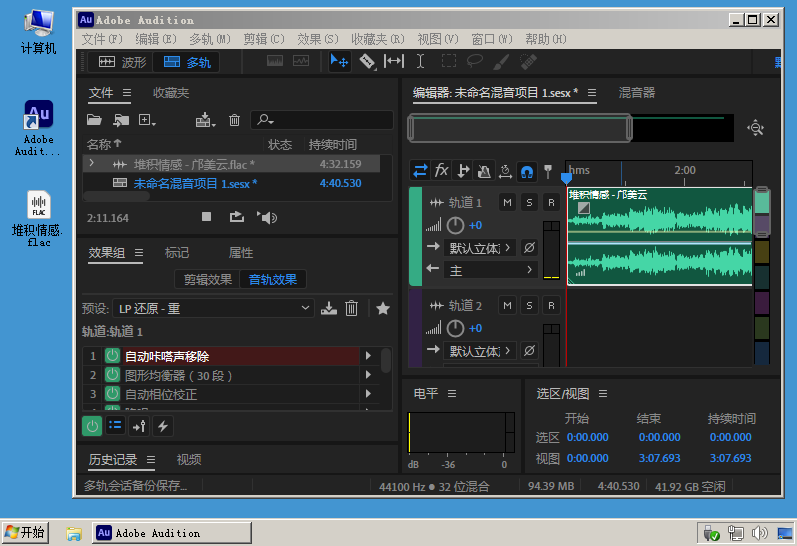Viewport: 797px width, 546px height.
Task: Open the 预设 LP 还原 dropdown
Action: pos(212,308)
